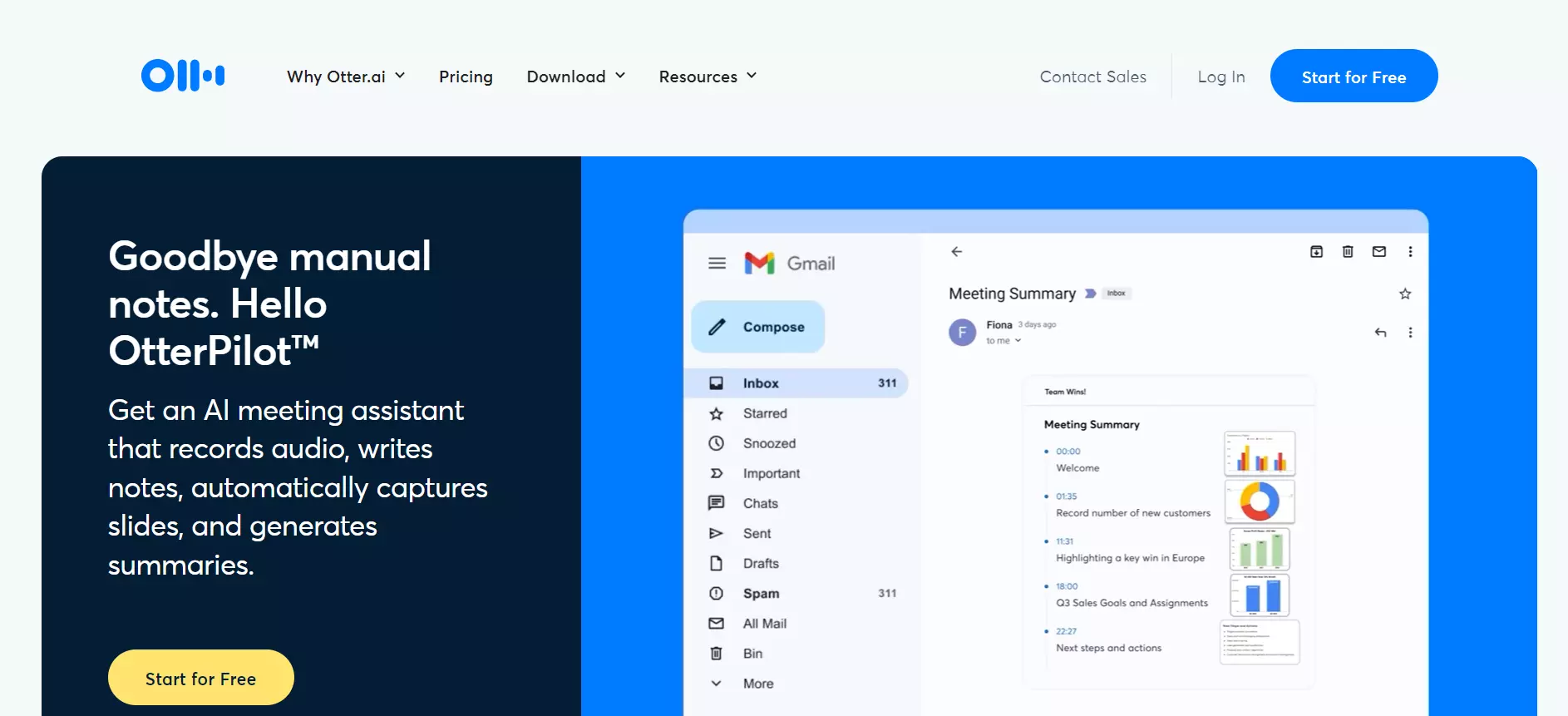Click the reply arrow icon
Image resolution: width=1568 pixels, height=716 pixels.
(x=1380, y=333)
